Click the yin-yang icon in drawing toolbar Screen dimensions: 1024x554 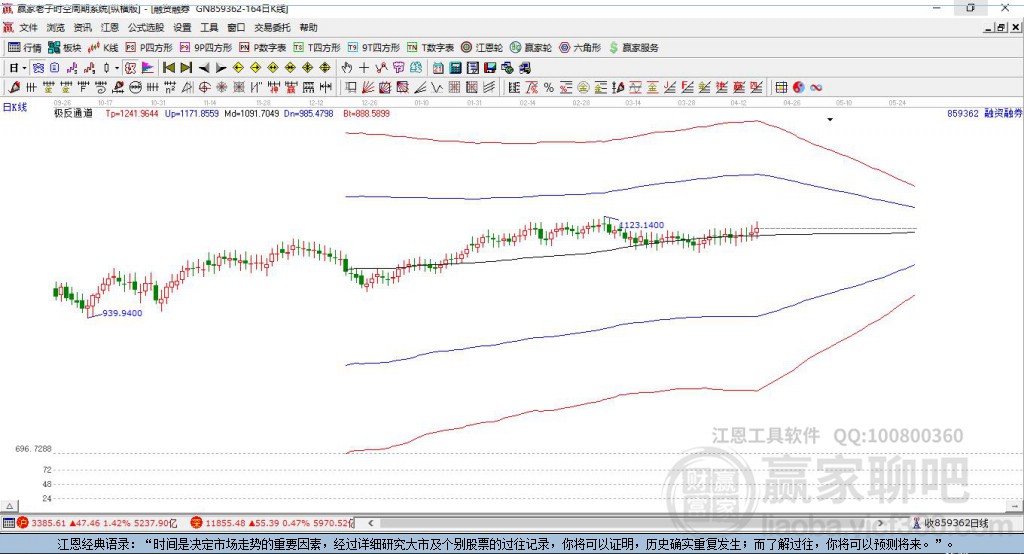coord(798,88)
